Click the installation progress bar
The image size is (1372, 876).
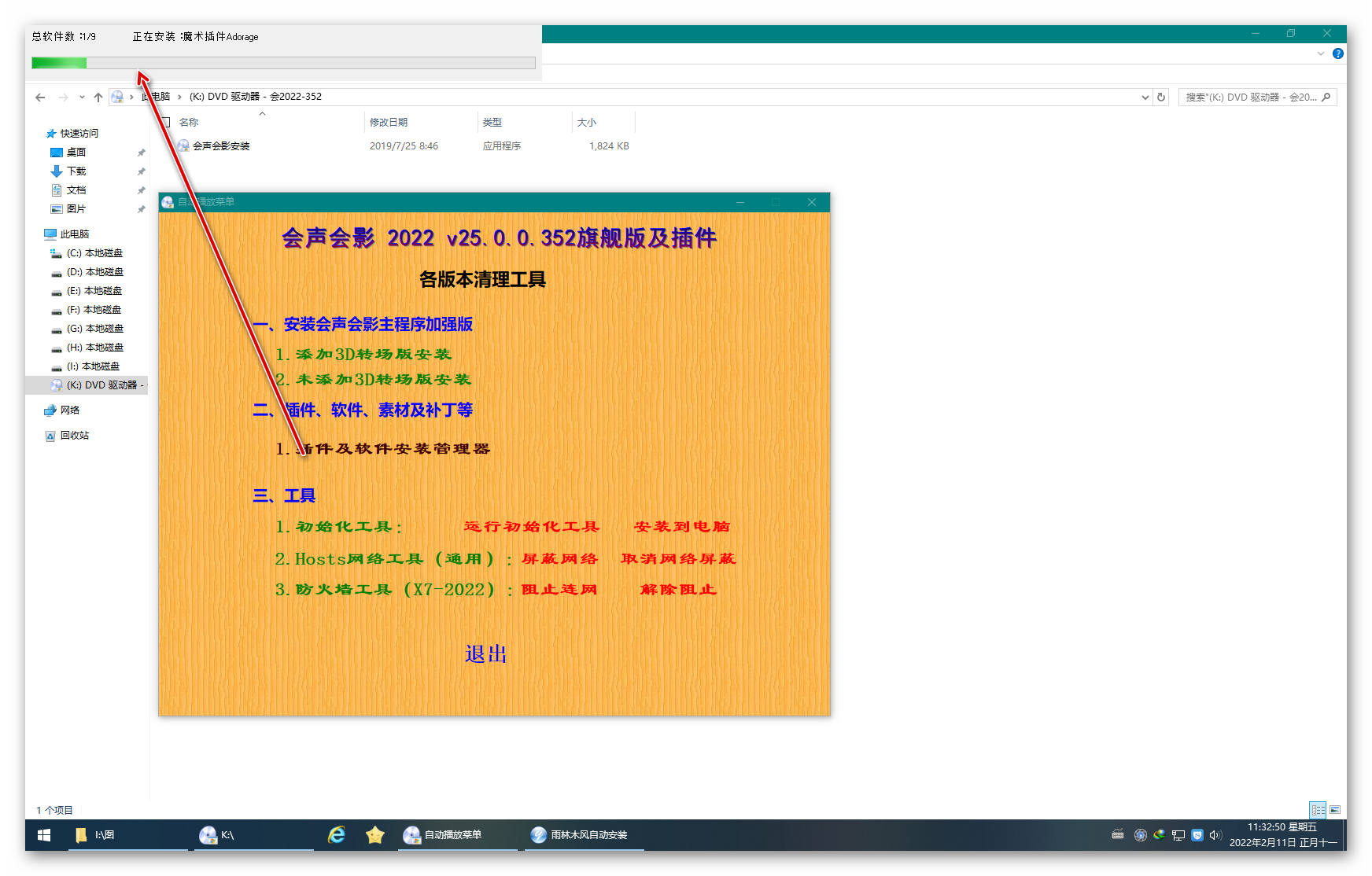(283, 63)
